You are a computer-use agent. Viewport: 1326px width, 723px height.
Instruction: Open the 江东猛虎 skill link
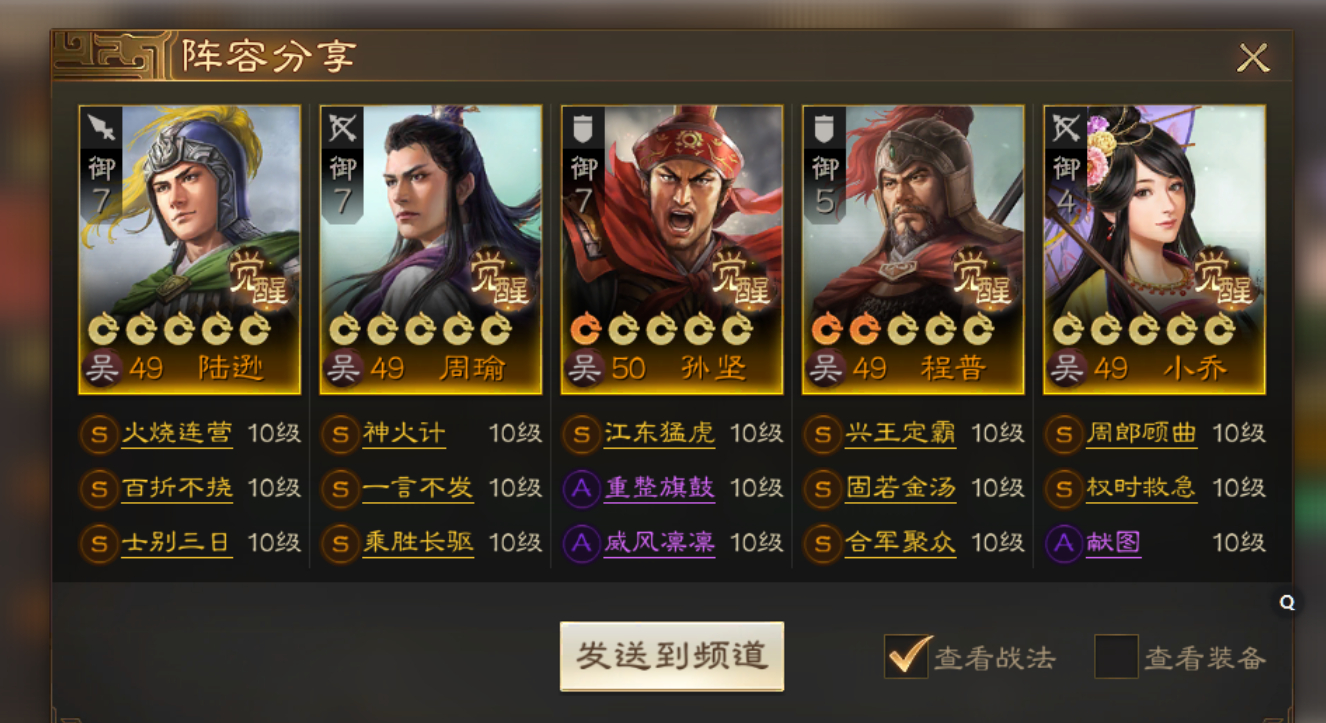point(659,434)
